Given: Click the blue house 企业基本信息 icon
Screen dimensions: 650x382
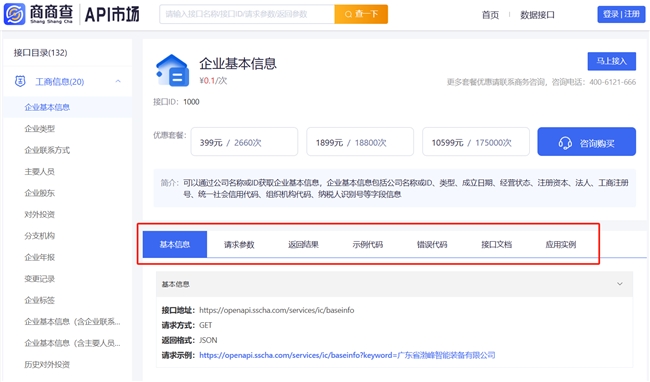Looking at the screenshot, I should click(x=172, y=70).
